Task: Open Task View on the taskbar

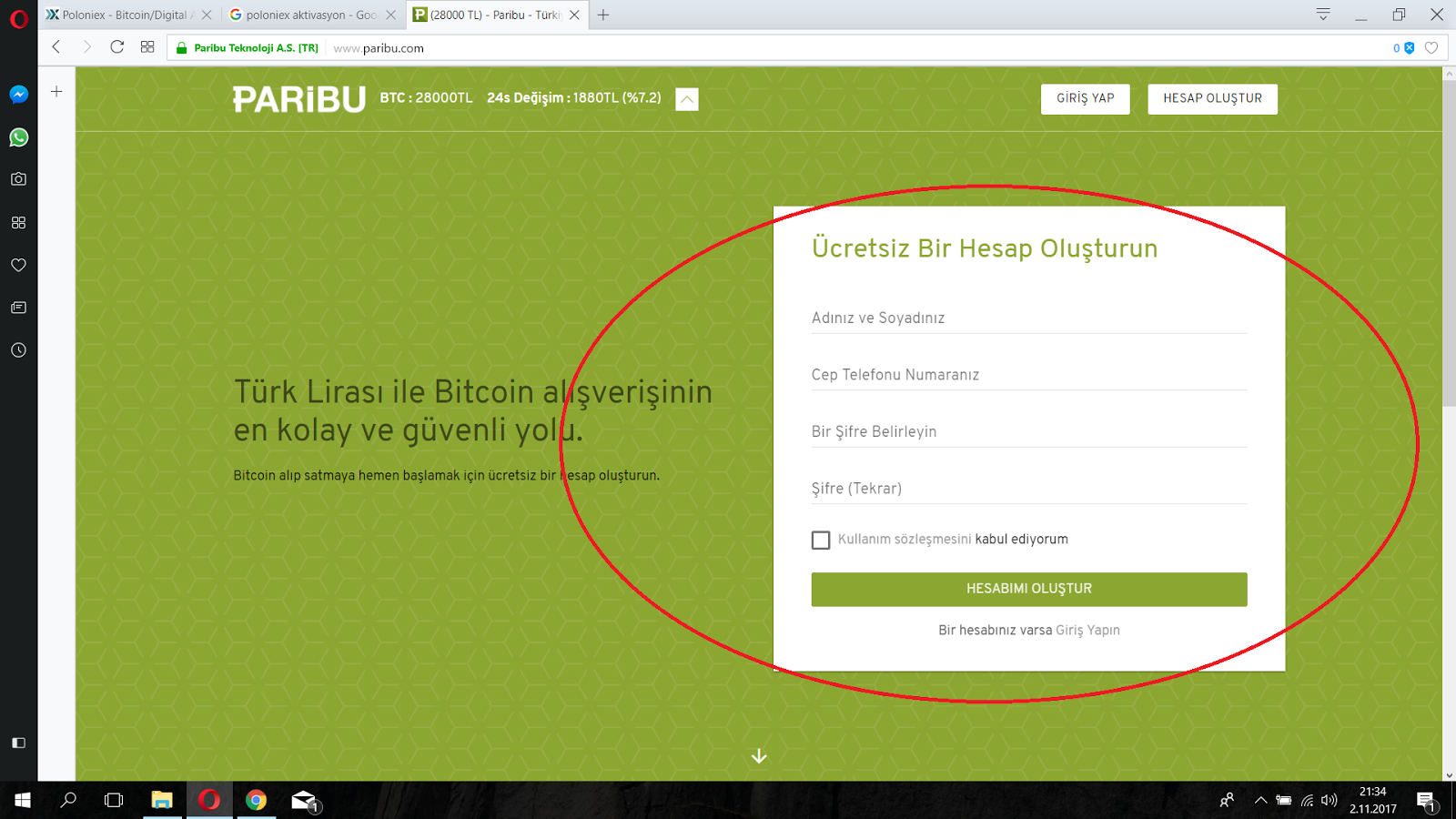Action: pos(114,800)
